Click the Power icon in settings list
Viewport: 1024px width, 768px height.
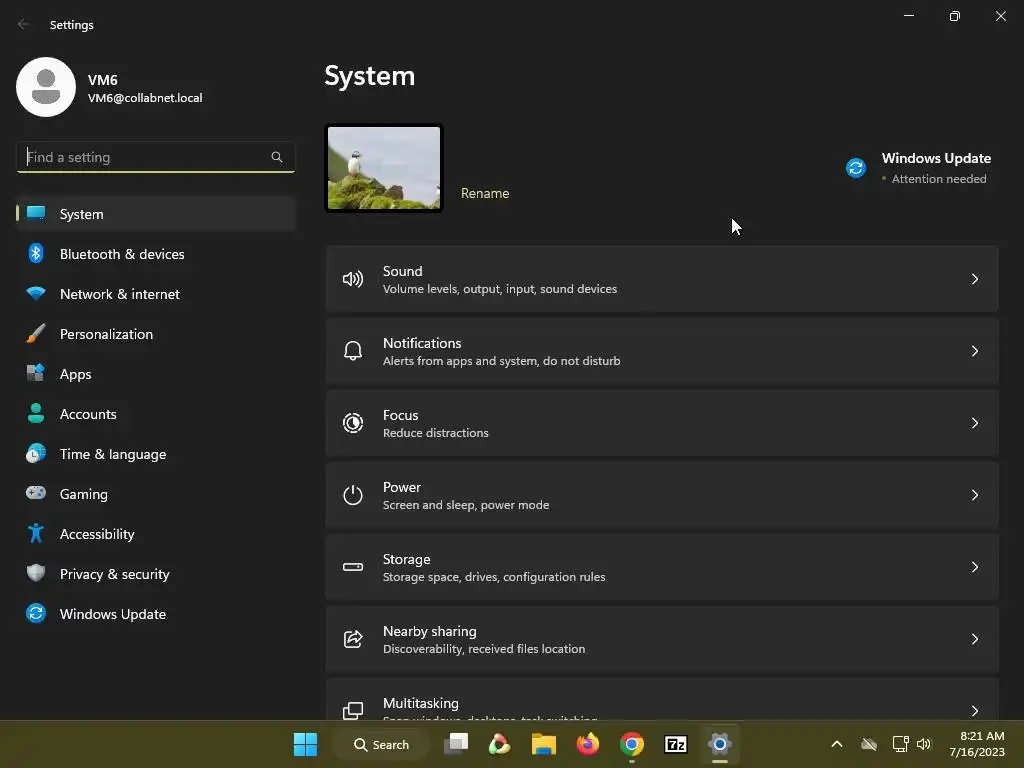[x=353, y=495]
